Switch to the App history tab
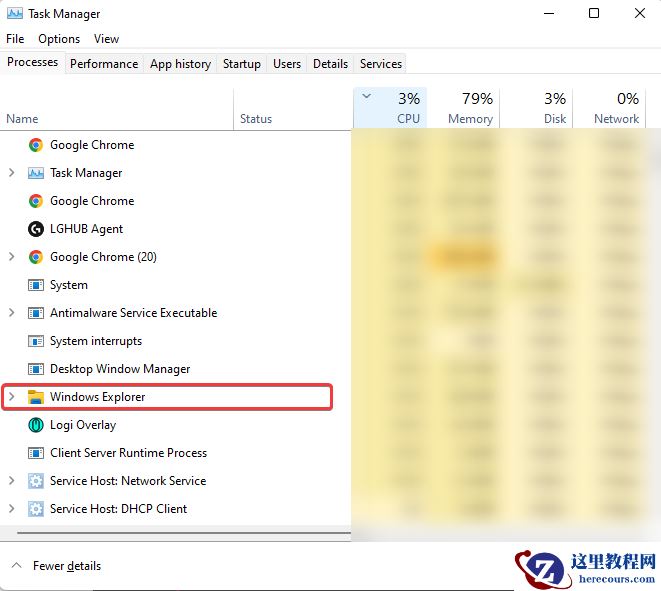 click(x=180, y=64)
